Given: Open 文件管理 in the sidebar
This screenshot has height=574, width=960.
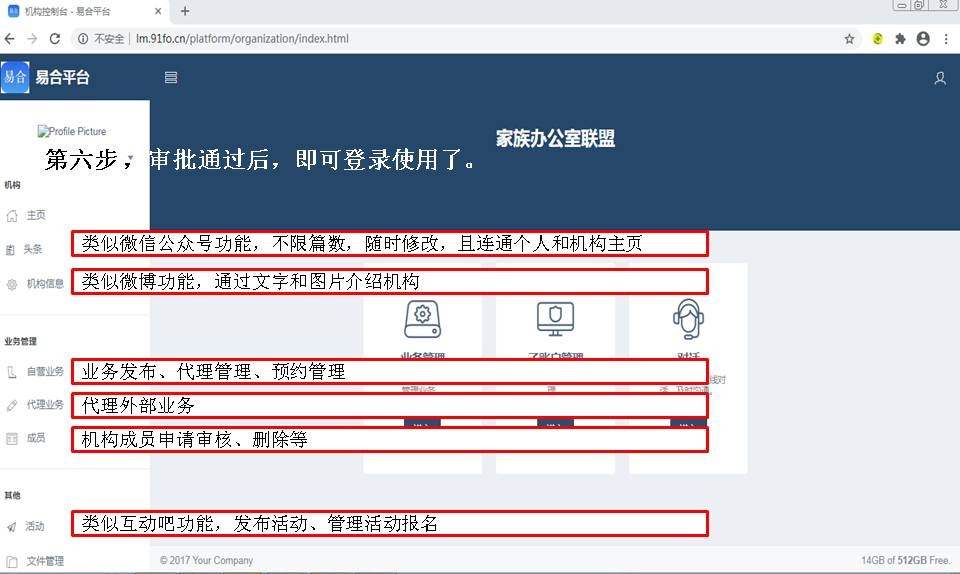Looking at the screenshot, I should click(x=44, y=561).
